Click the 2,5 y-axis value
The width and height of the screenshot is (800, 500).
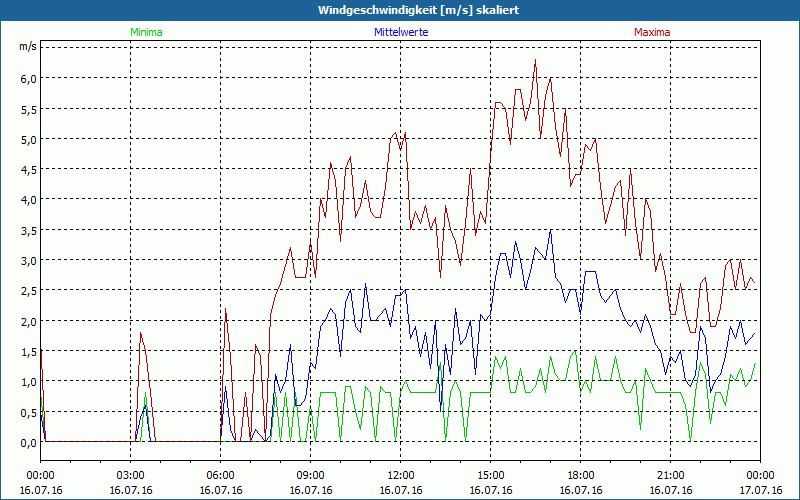click(x=29, y=291)
